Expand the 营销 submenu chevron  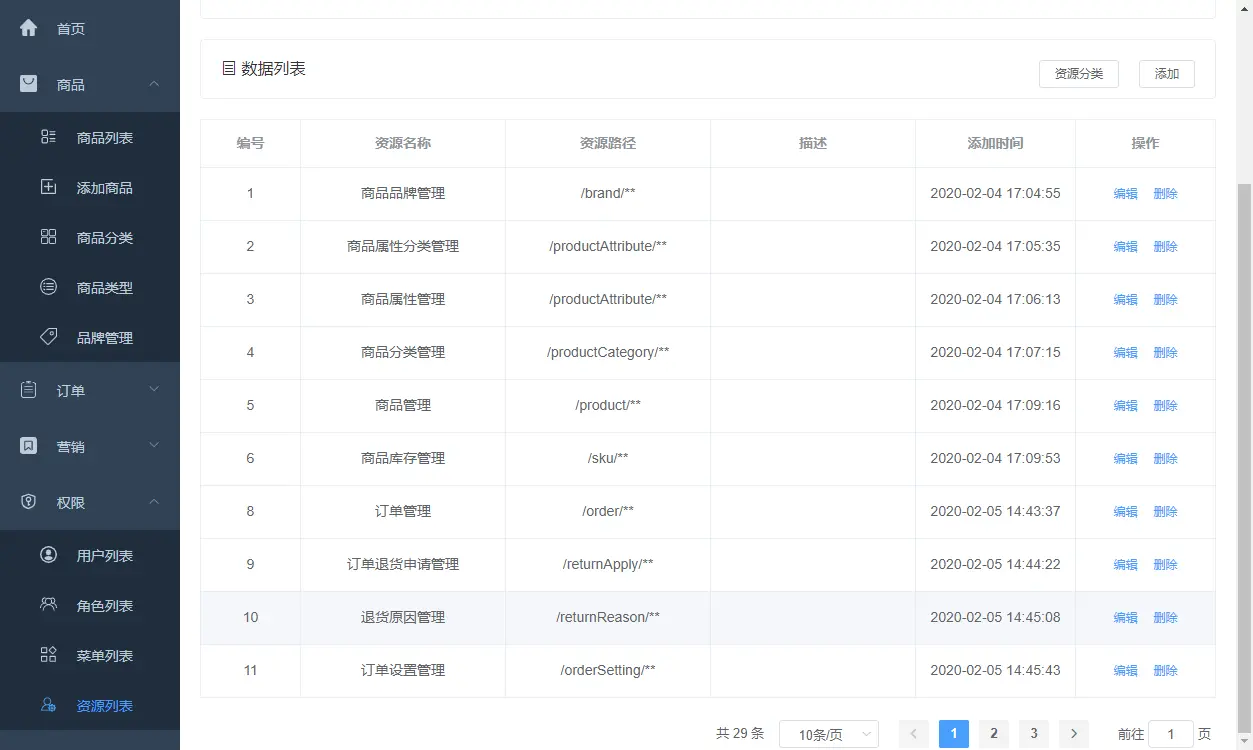(154, 445)
